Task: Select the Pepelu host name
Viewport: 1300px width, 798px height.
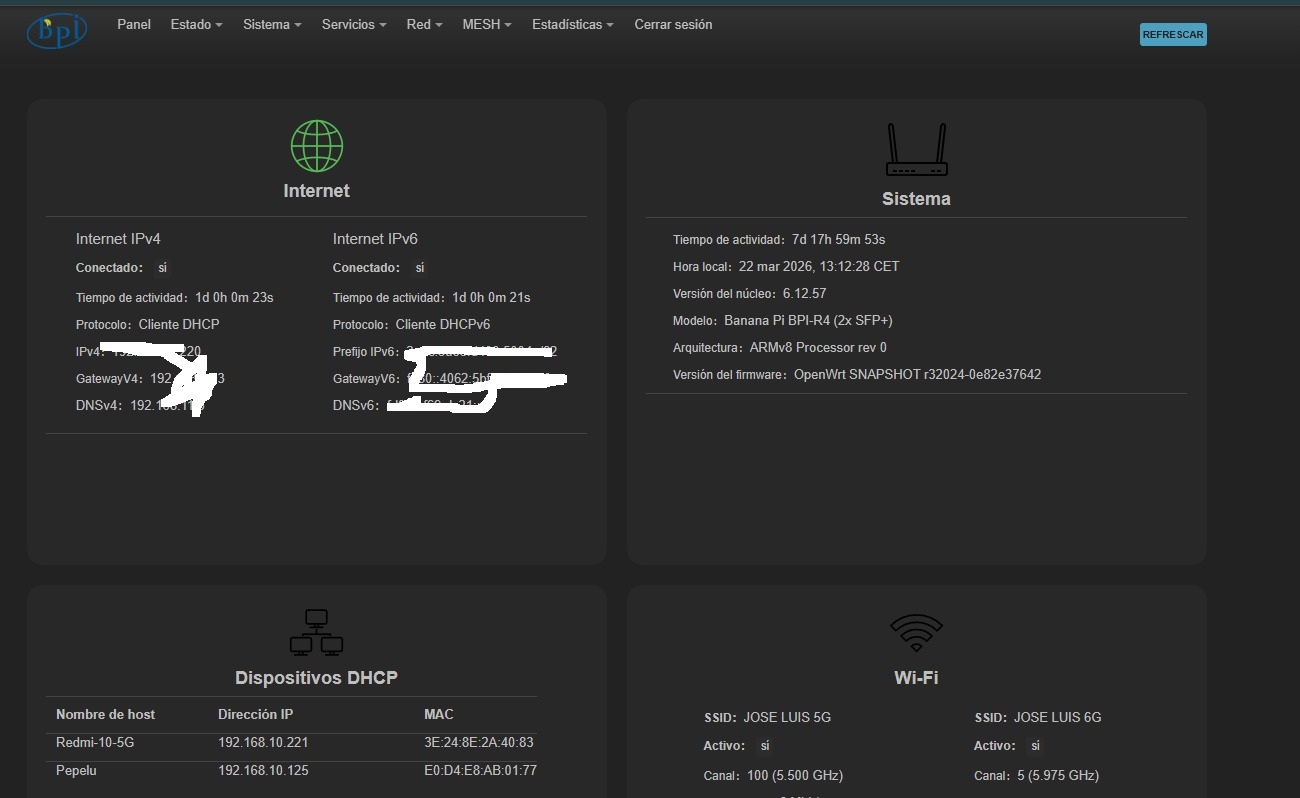Action: tap(76, 772)
